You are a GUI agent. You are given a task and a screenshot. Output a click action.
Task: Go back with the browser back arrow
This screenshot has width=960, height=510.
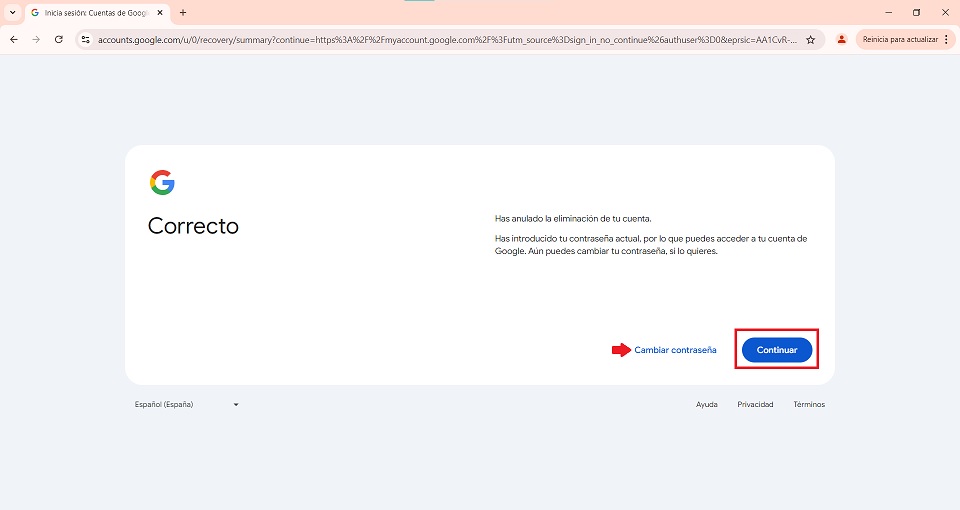[13, 39]
